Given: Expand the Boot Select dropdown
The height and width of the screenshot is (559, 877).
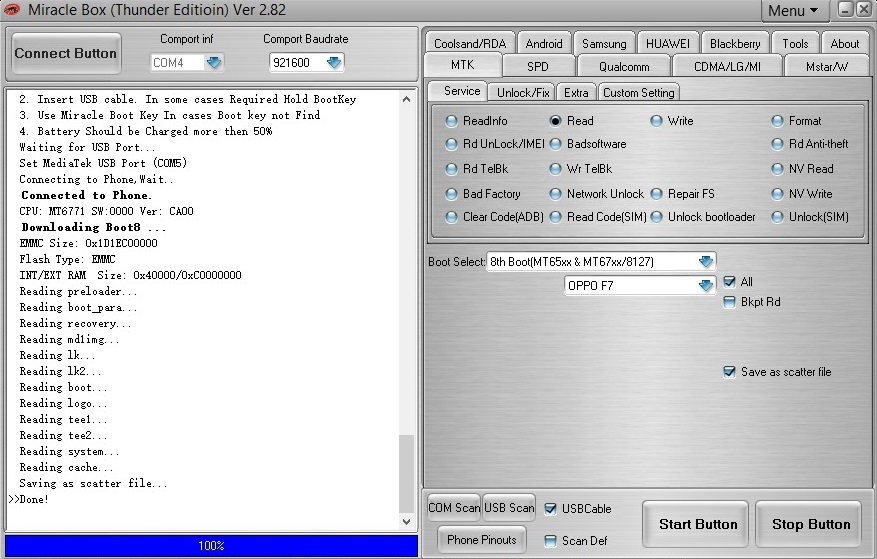Looking at the screenshot, I should point(706,261).
